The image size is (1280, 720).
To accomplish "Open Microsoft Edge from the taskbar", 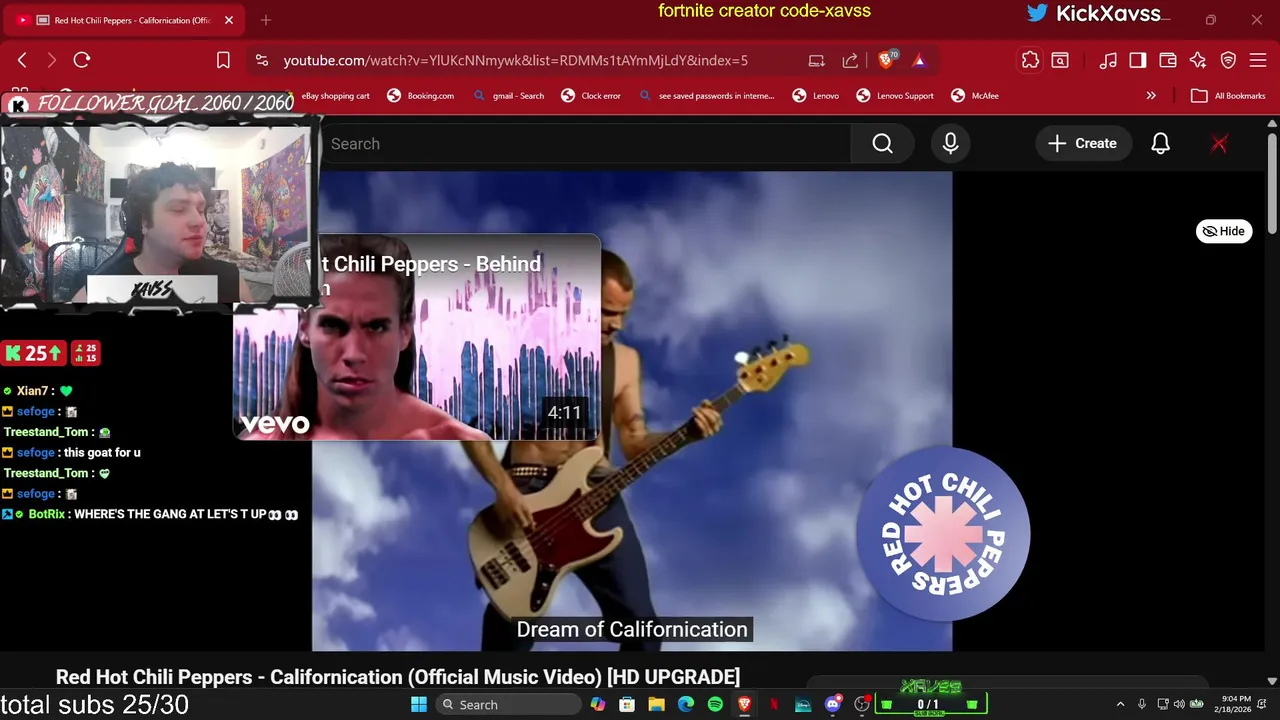I will [686, 705].
